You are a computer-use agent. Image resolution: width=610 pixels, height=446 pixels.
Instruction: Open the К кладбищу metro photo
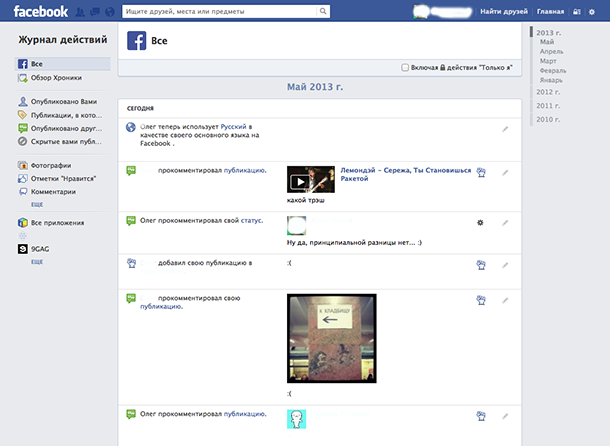pyautogui.click(x=332, y=339)
